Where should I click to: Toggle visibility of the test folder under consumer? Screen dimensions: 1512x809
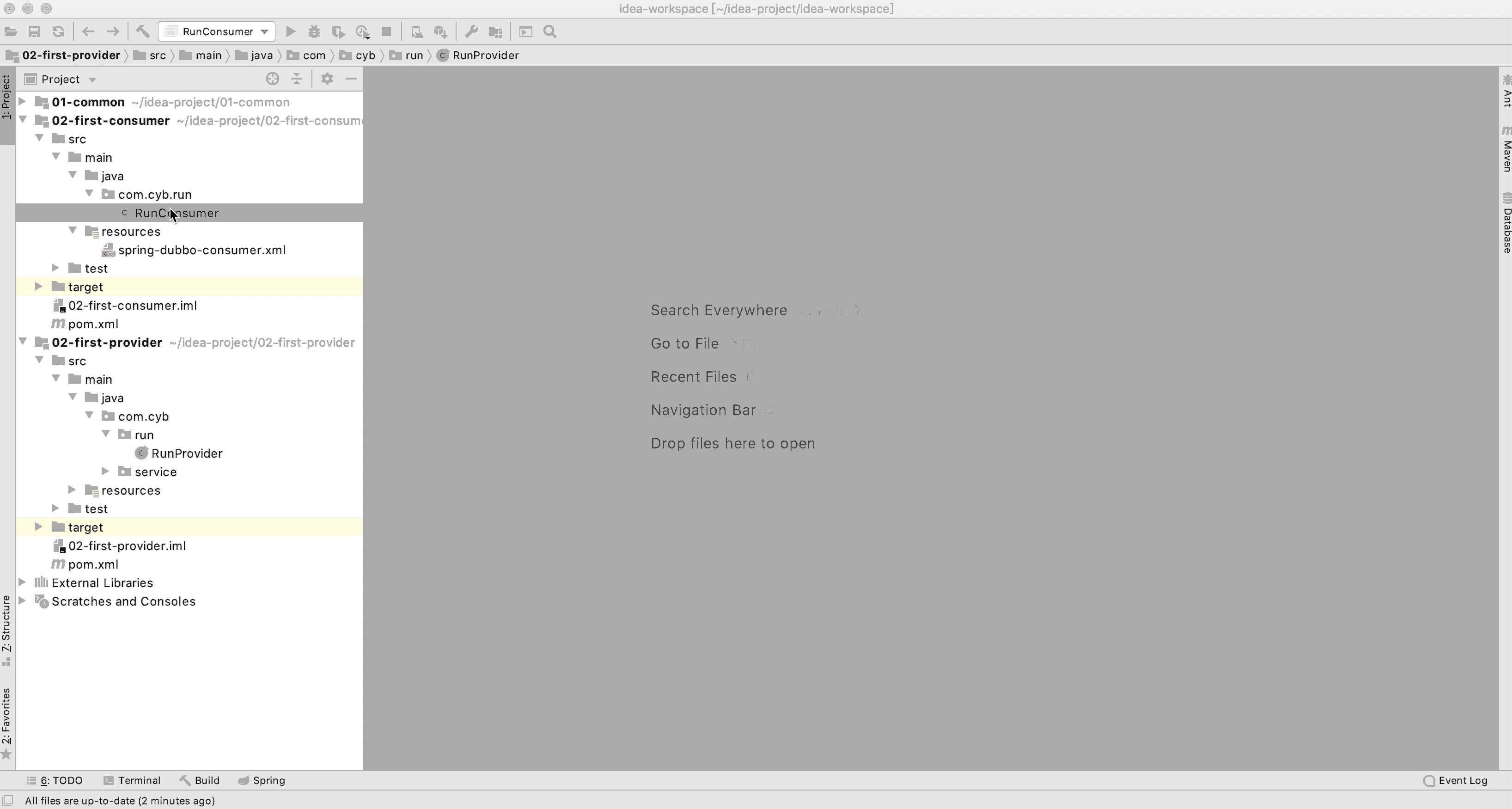[x=56, y=268]
